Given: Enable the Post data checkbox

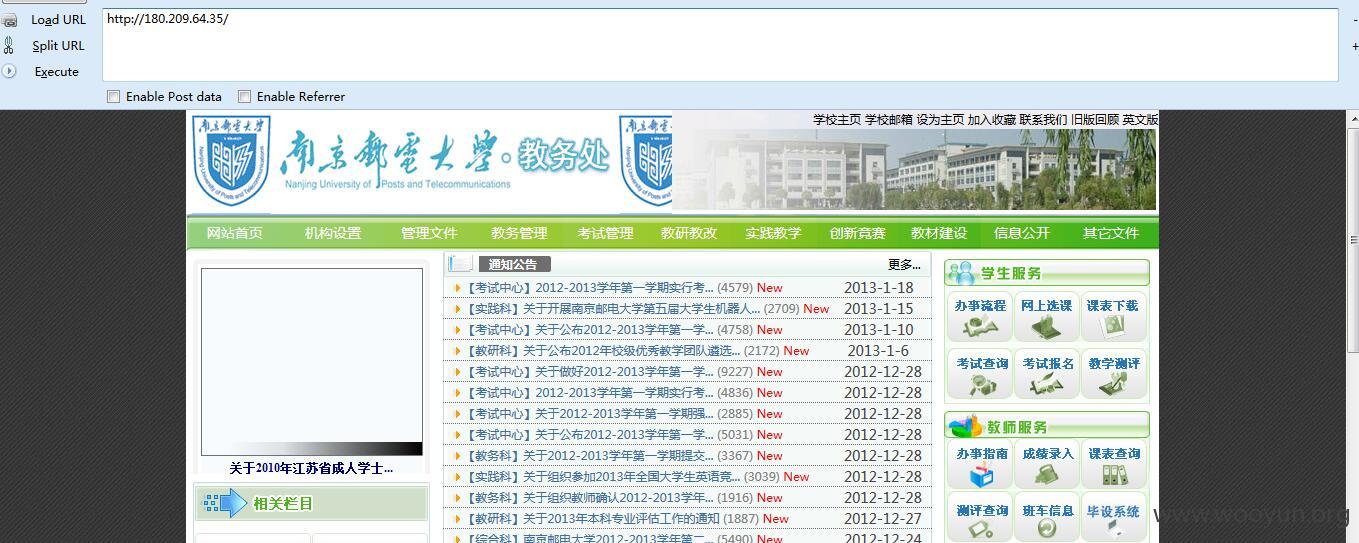Looking at the screenshot, I should (x=114, y=97).
